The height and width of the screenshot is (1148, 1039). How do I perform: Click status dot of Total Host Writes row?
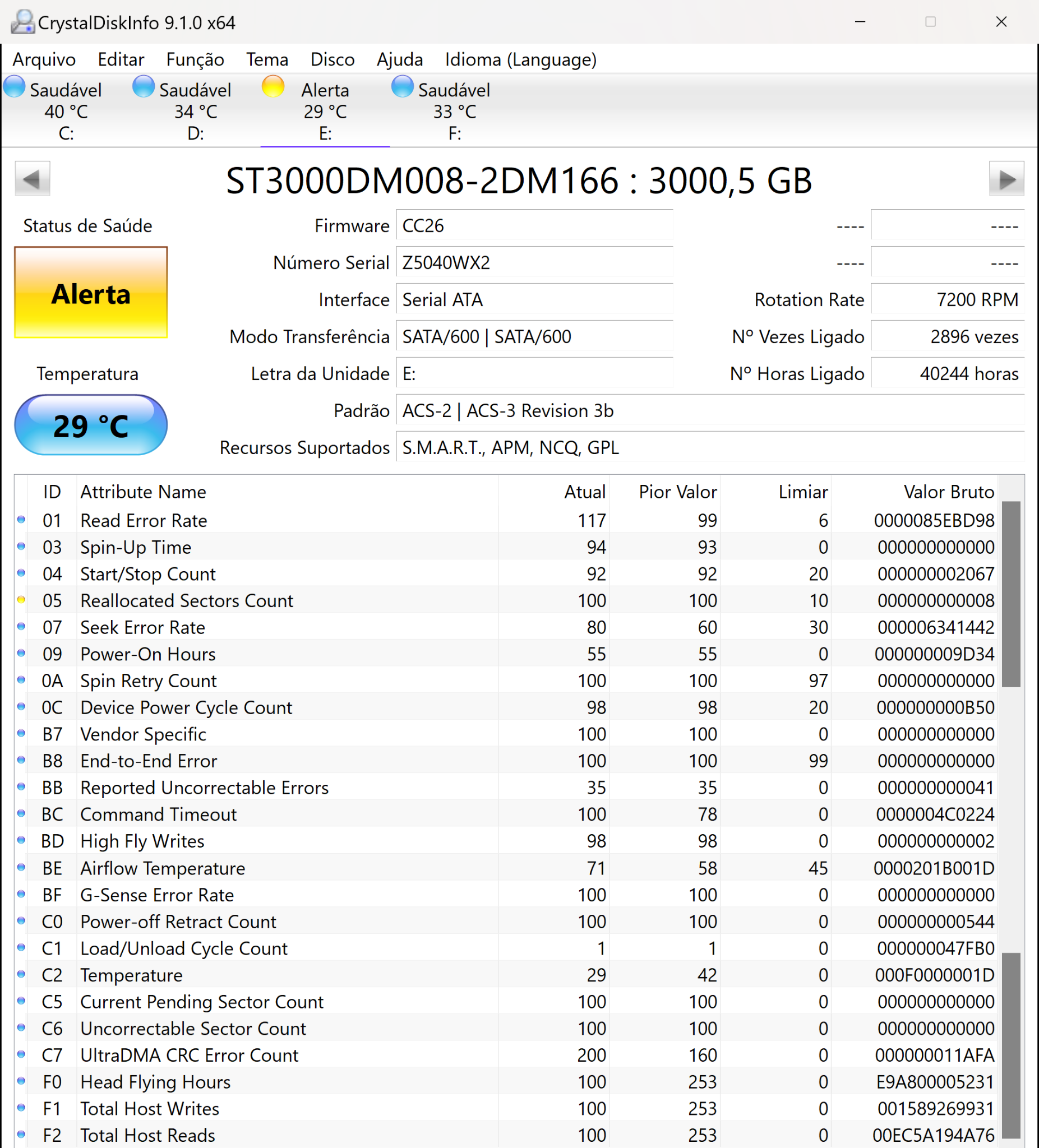[x=21, y=1108]
